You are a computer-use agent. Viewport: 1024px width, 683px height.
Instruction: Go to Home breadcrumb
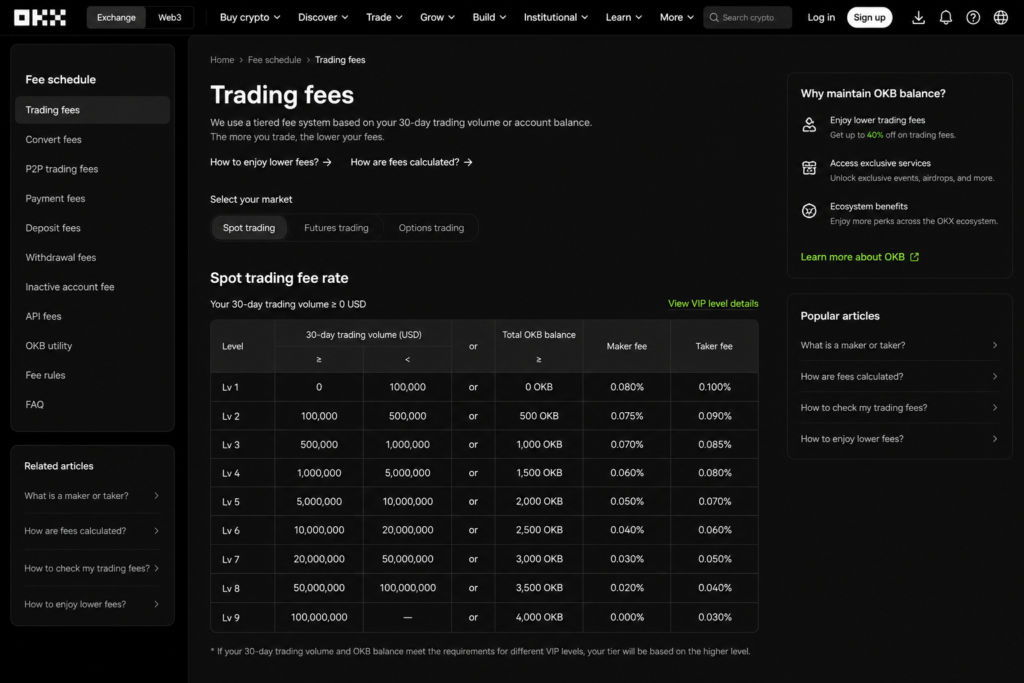222,60
